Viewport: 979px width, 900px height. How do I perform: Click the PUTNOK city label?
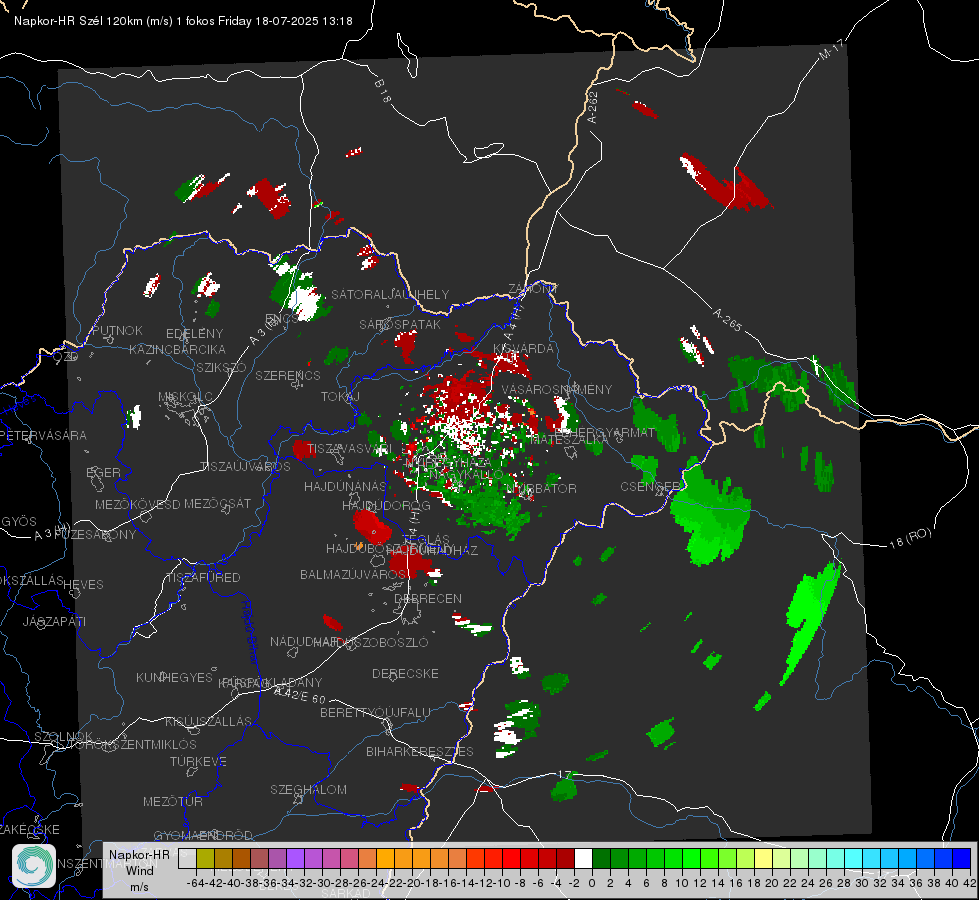pyautogui.click(x=117, y=330)
